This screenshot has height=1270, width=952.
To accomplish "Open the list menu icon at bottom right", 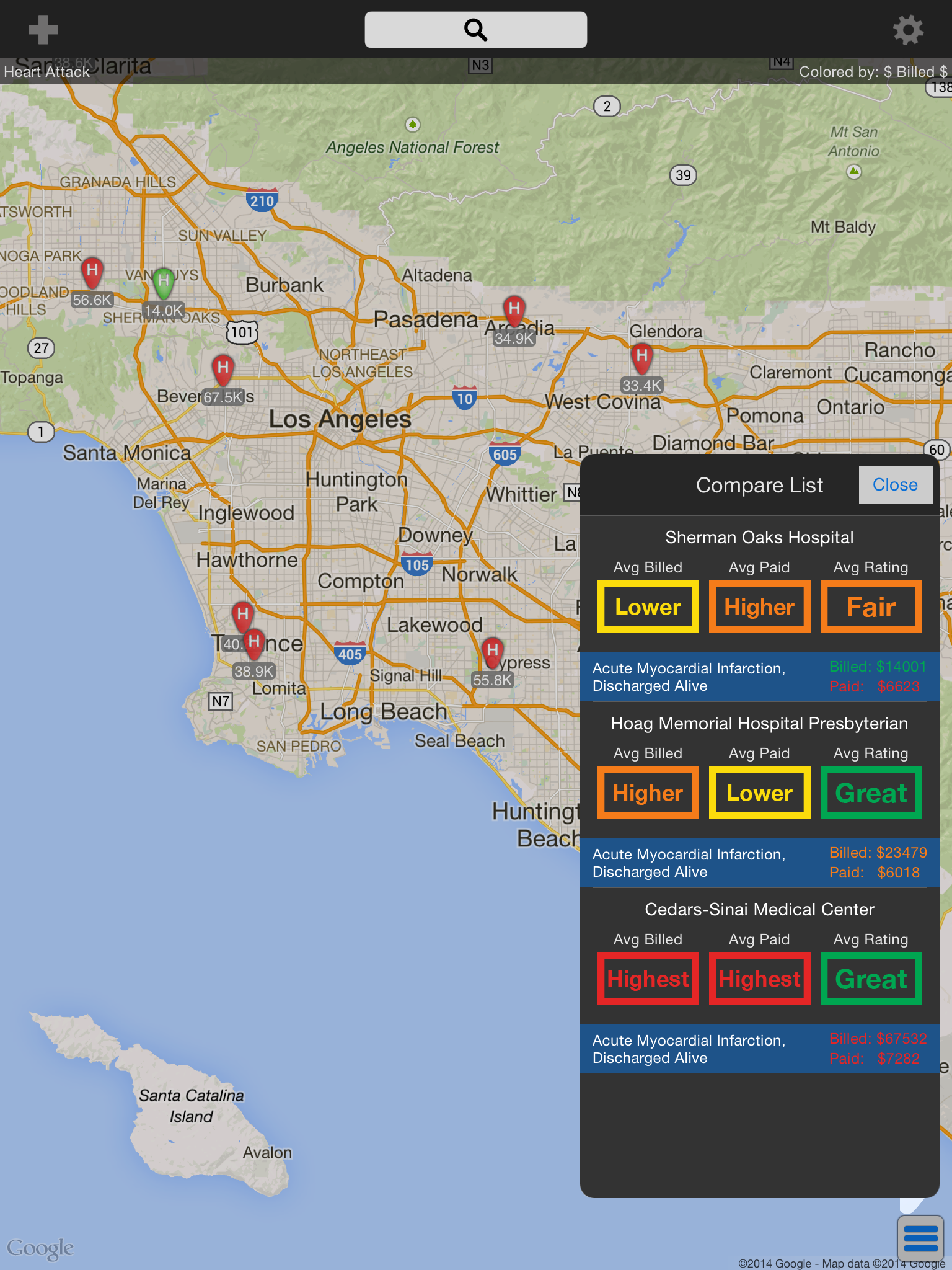I will click(x=920, y=1239).
